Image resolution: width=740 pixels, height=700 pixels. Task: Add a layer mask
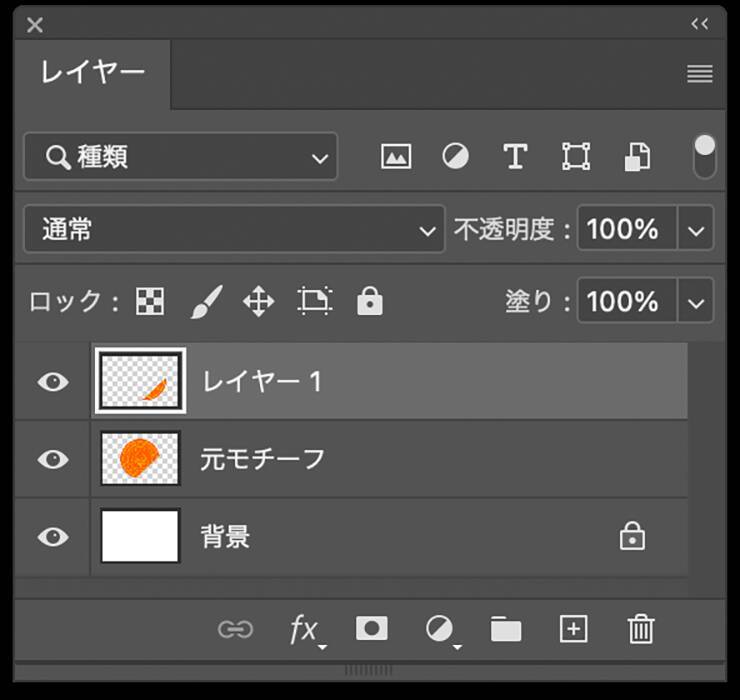pos(372,628)
